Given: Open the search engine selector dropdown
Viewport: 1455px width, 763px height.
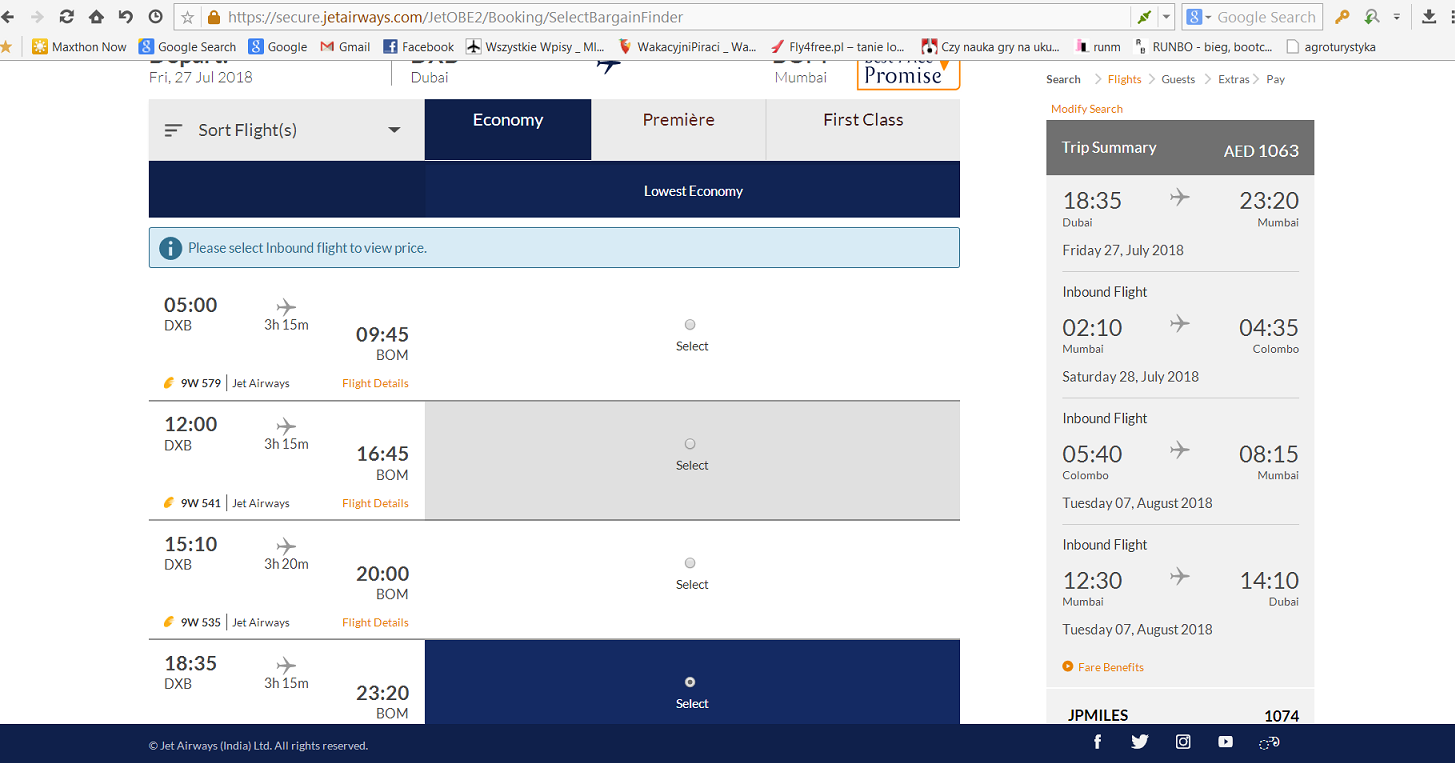Looking at the screenshot, I should tap(1199, 17).
